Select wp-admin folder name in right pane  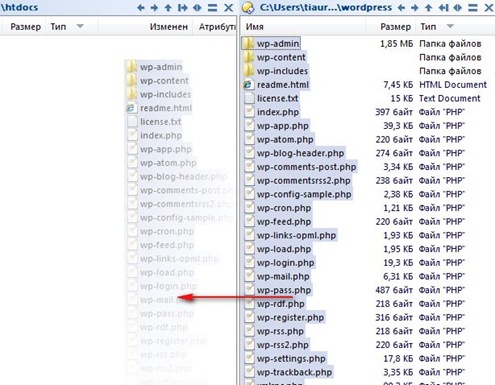pyautogui.click(x=278, y=44)
